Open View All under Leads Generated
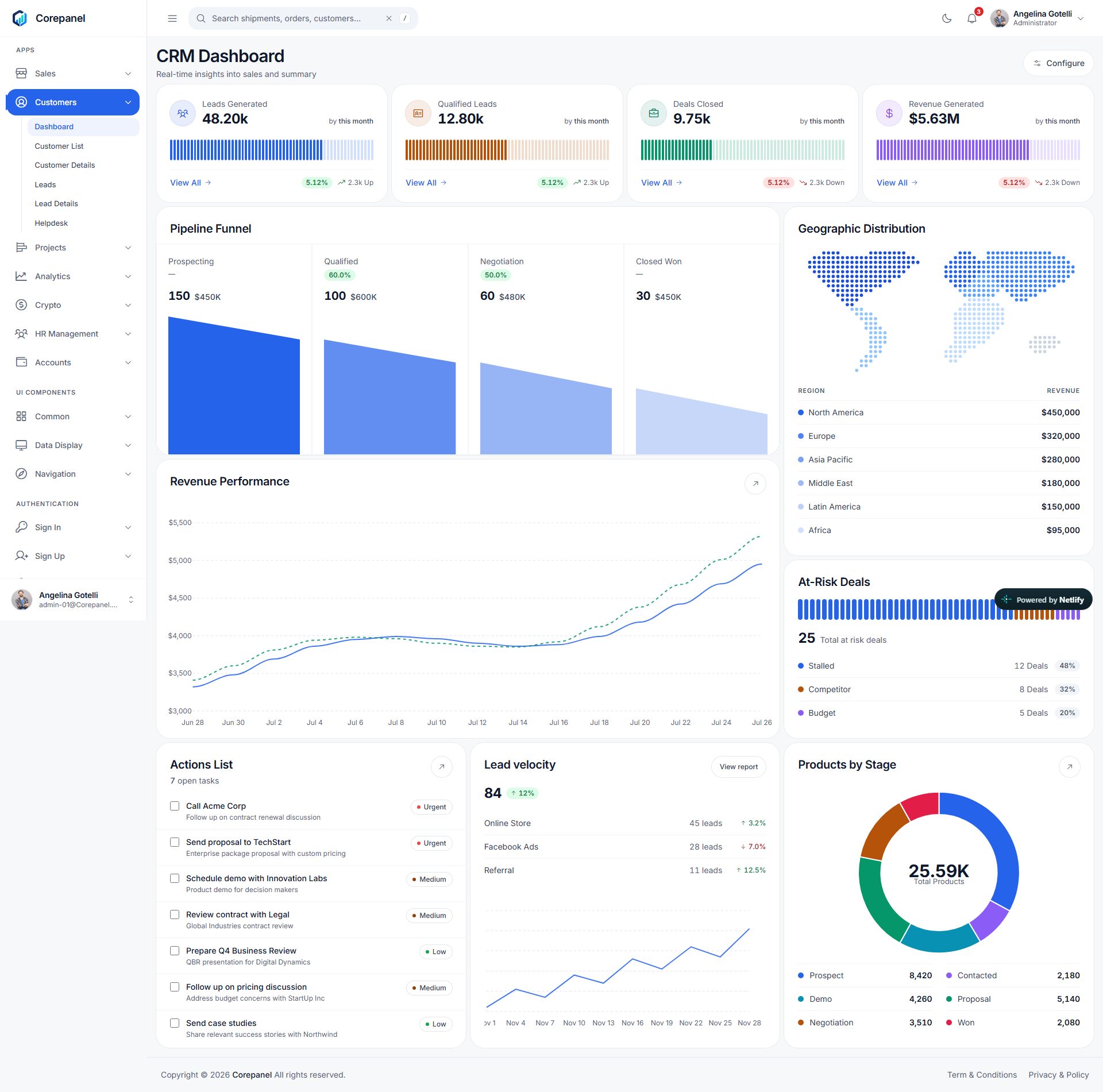Image resolution: width=1103 pixels, height=1092 pixels. (191, 183)
